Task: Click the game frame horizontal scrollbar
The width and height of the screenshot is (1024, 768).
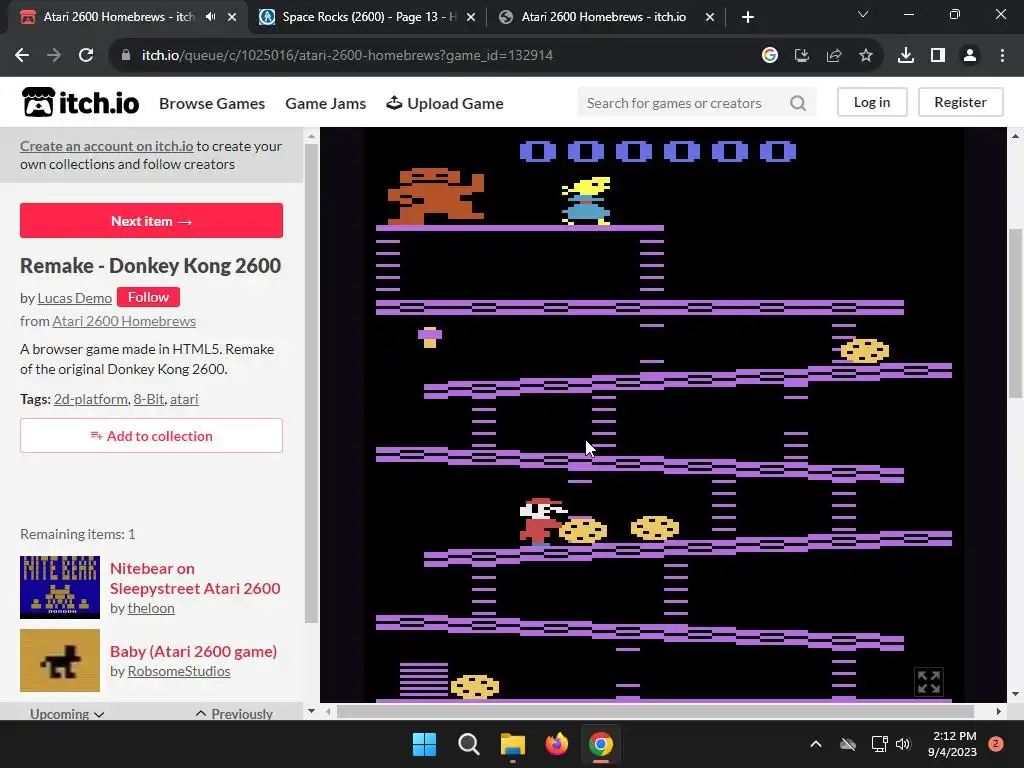Action: [655, 711]
